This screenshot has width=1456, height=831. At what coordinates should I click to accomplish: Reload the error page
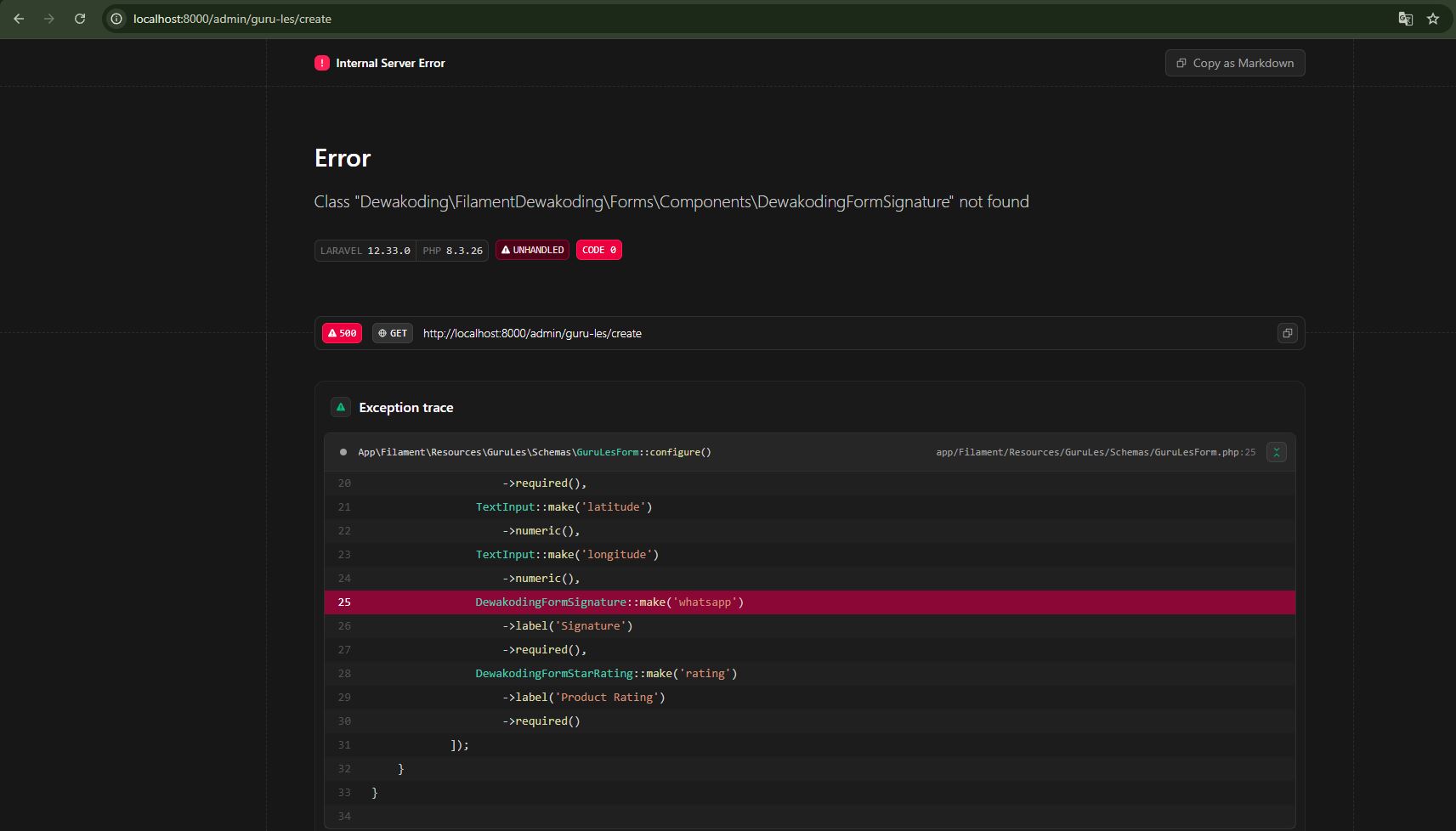(x=80, y=18)
